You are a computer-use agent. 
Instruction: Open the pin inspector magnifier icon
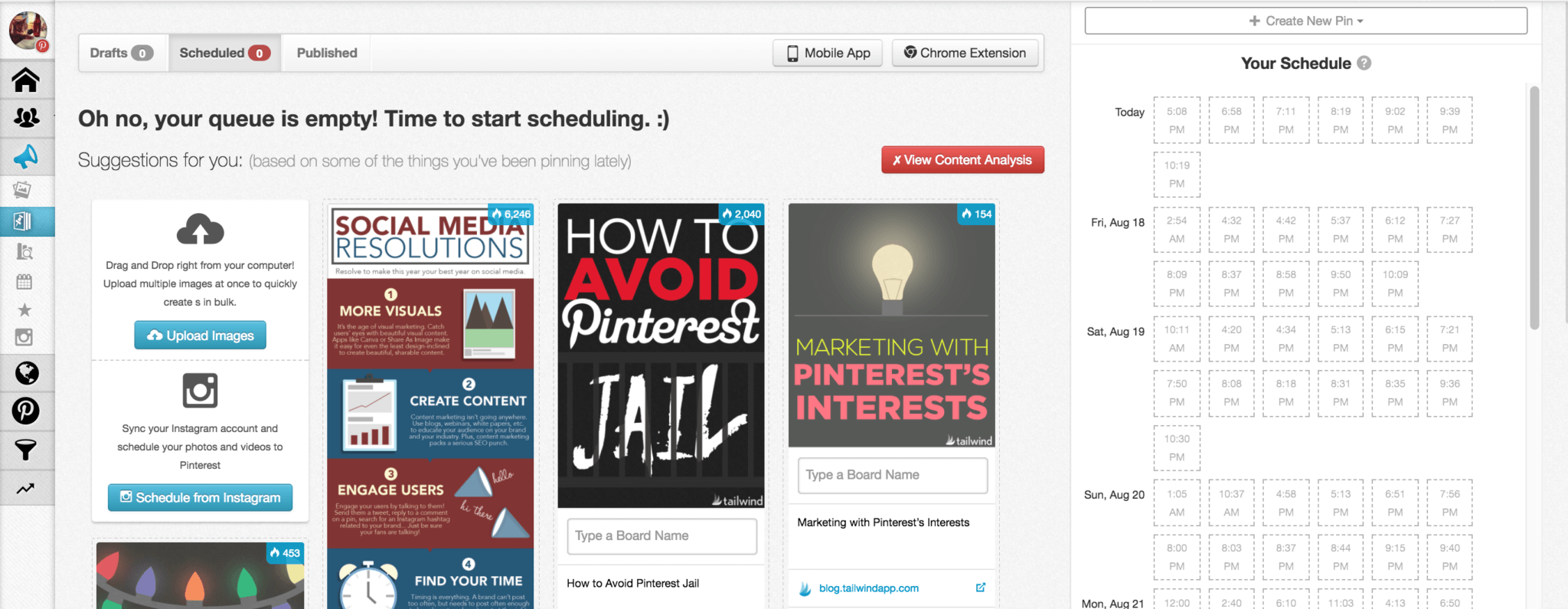24,251
